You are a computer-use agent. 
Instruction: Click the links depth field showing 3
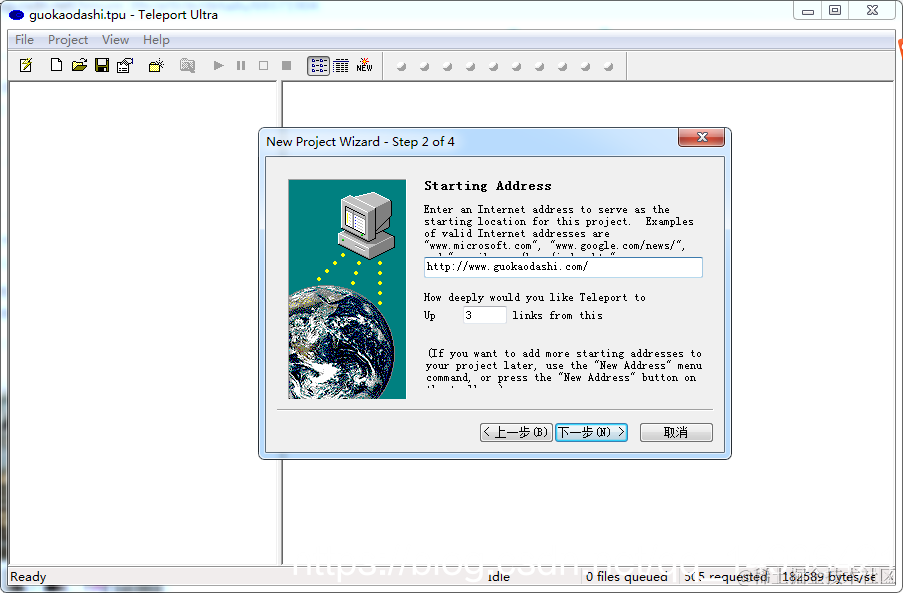click(x=484, y=315)
